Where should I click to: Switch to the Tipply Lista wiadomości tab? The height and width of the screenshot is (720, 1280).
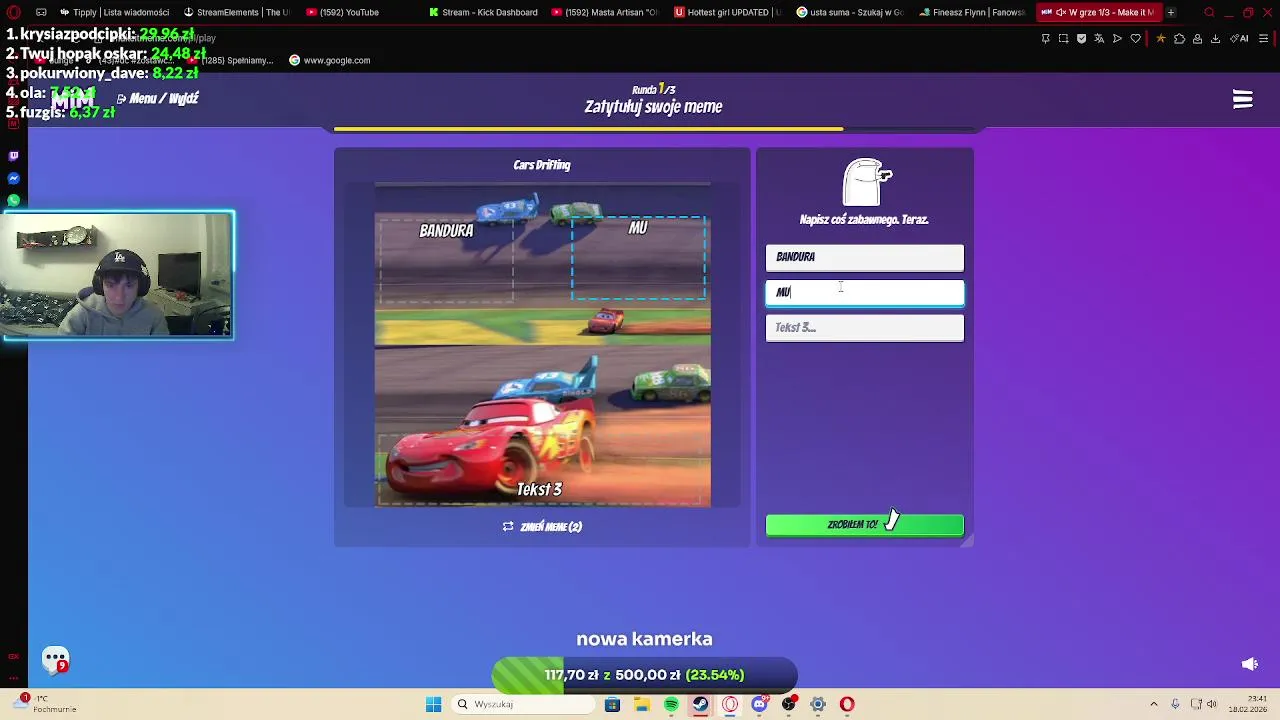[113, 12]
